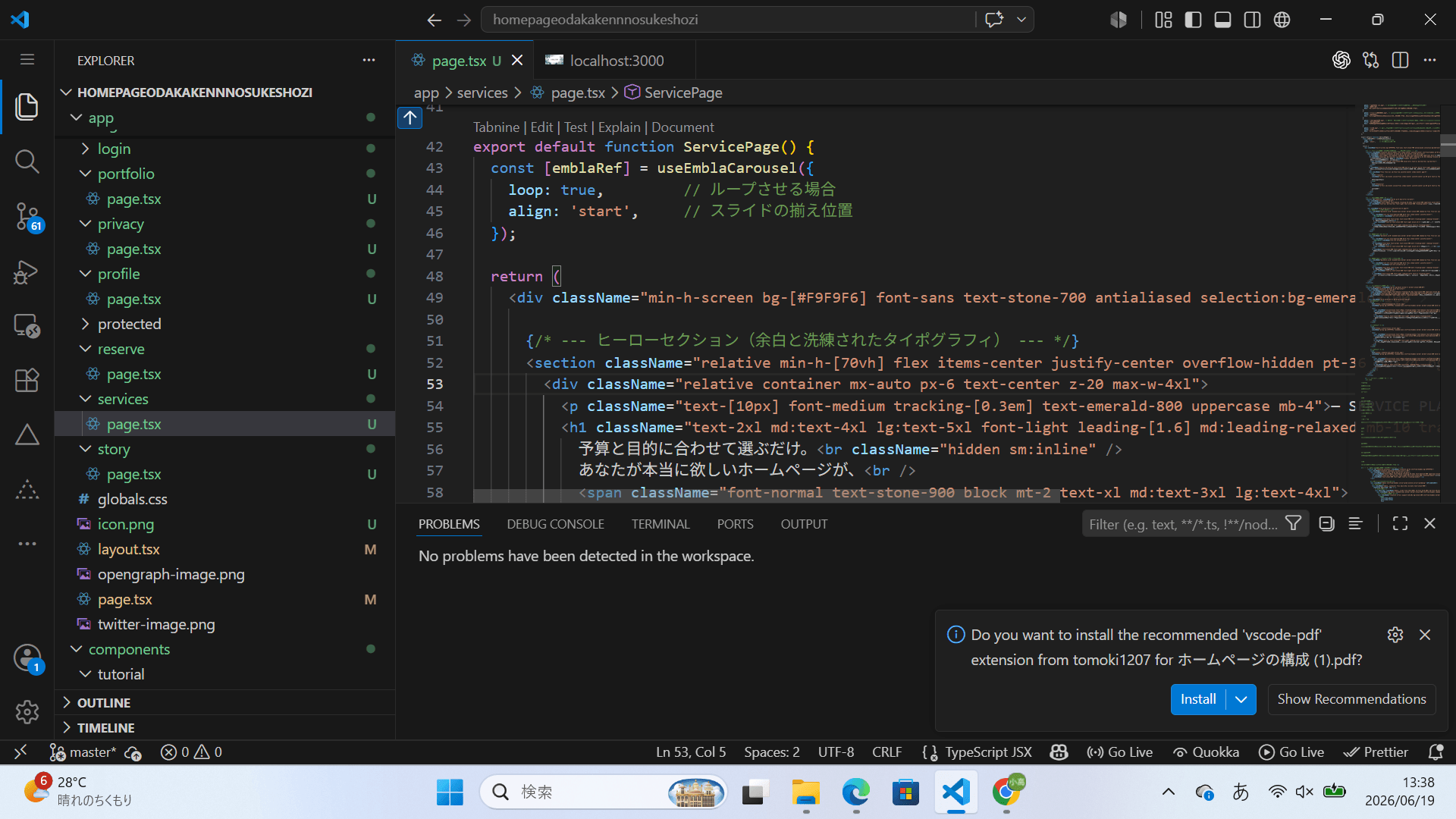Click the notifications bell in status bar
The width and height of the screenshot is (1456, 819).
[1436, 752]
